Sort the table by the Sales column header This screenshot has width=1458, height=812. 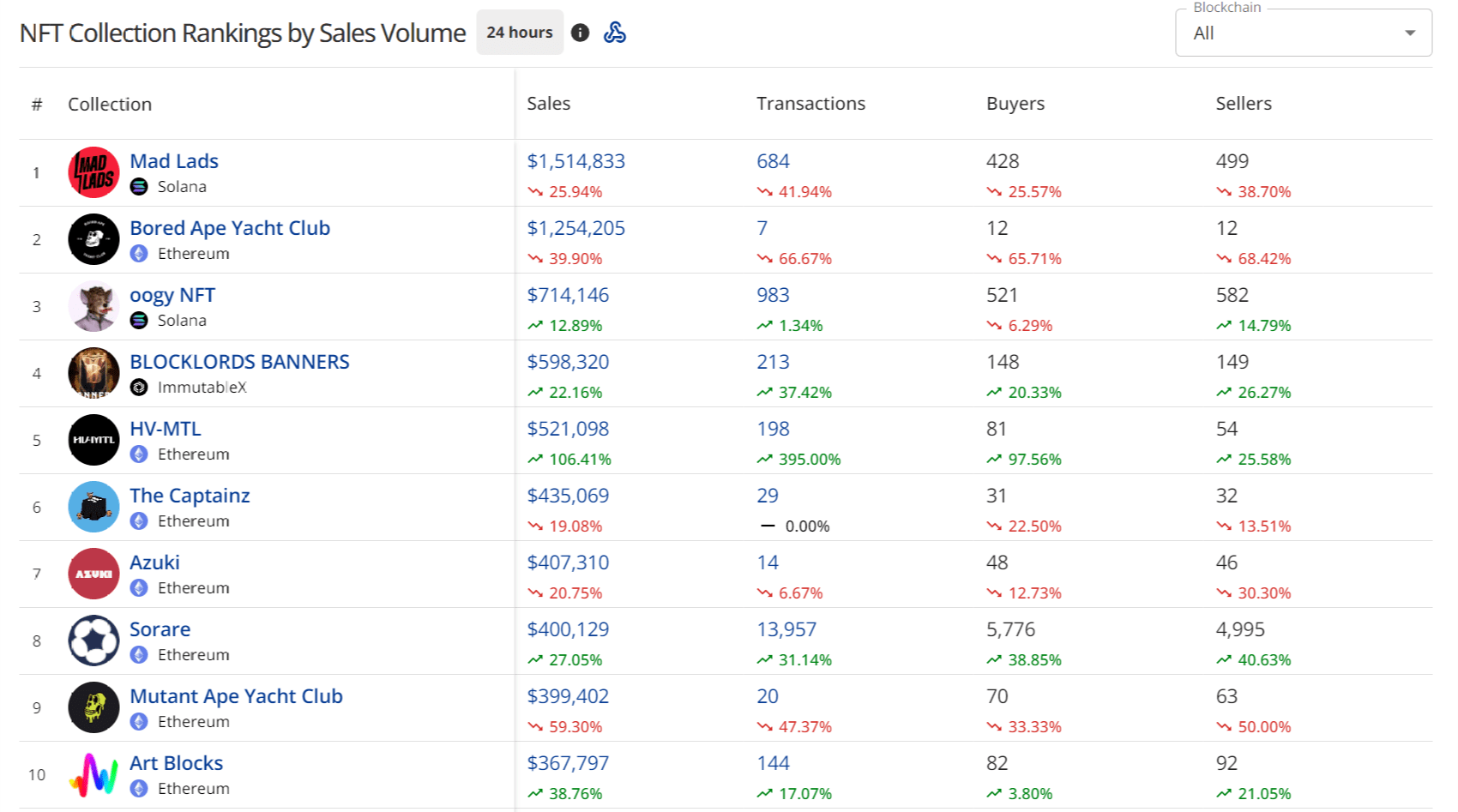pos(548,103)
